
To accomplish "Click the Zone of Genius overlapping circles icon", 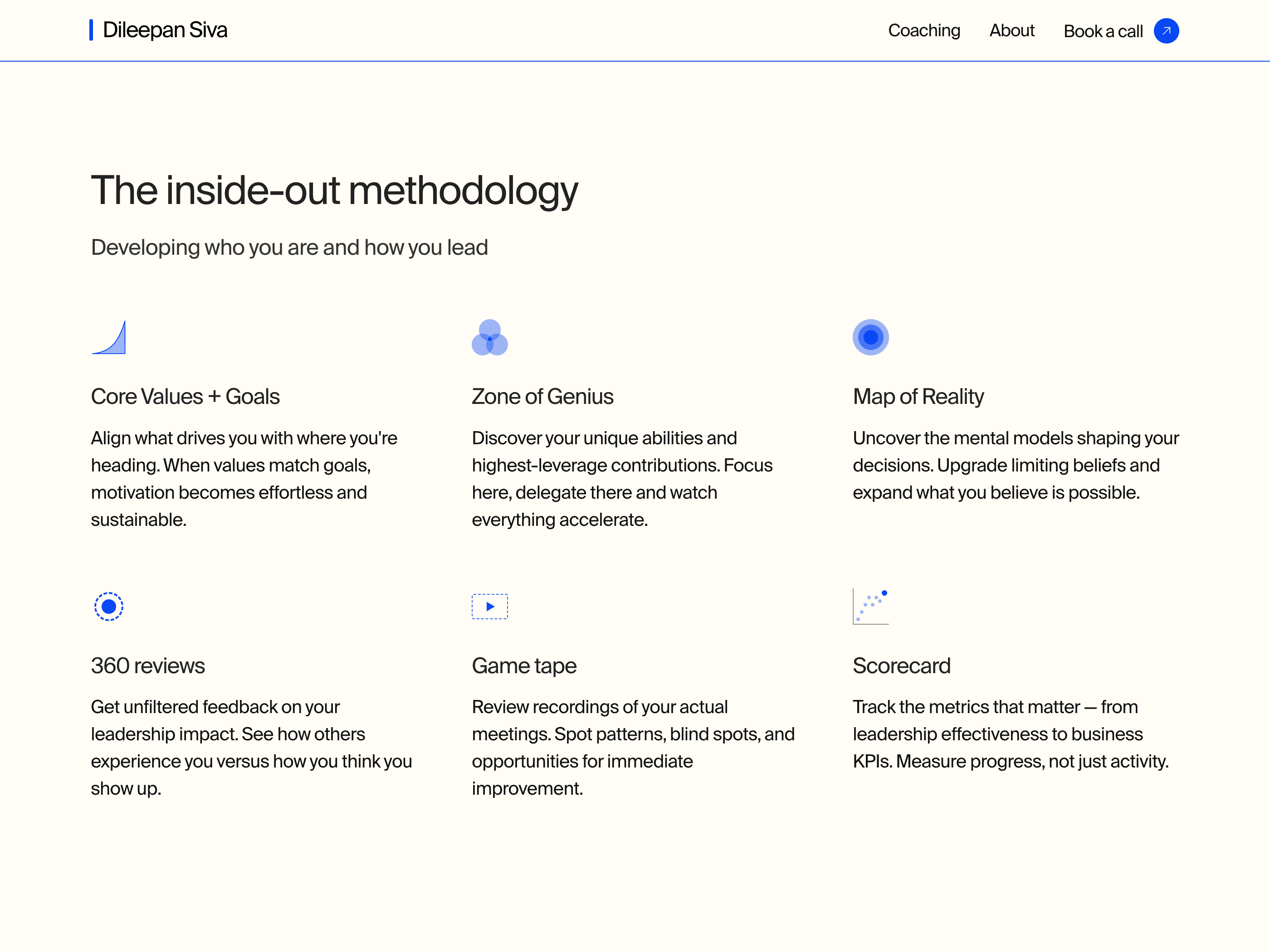I will (490, 337).
